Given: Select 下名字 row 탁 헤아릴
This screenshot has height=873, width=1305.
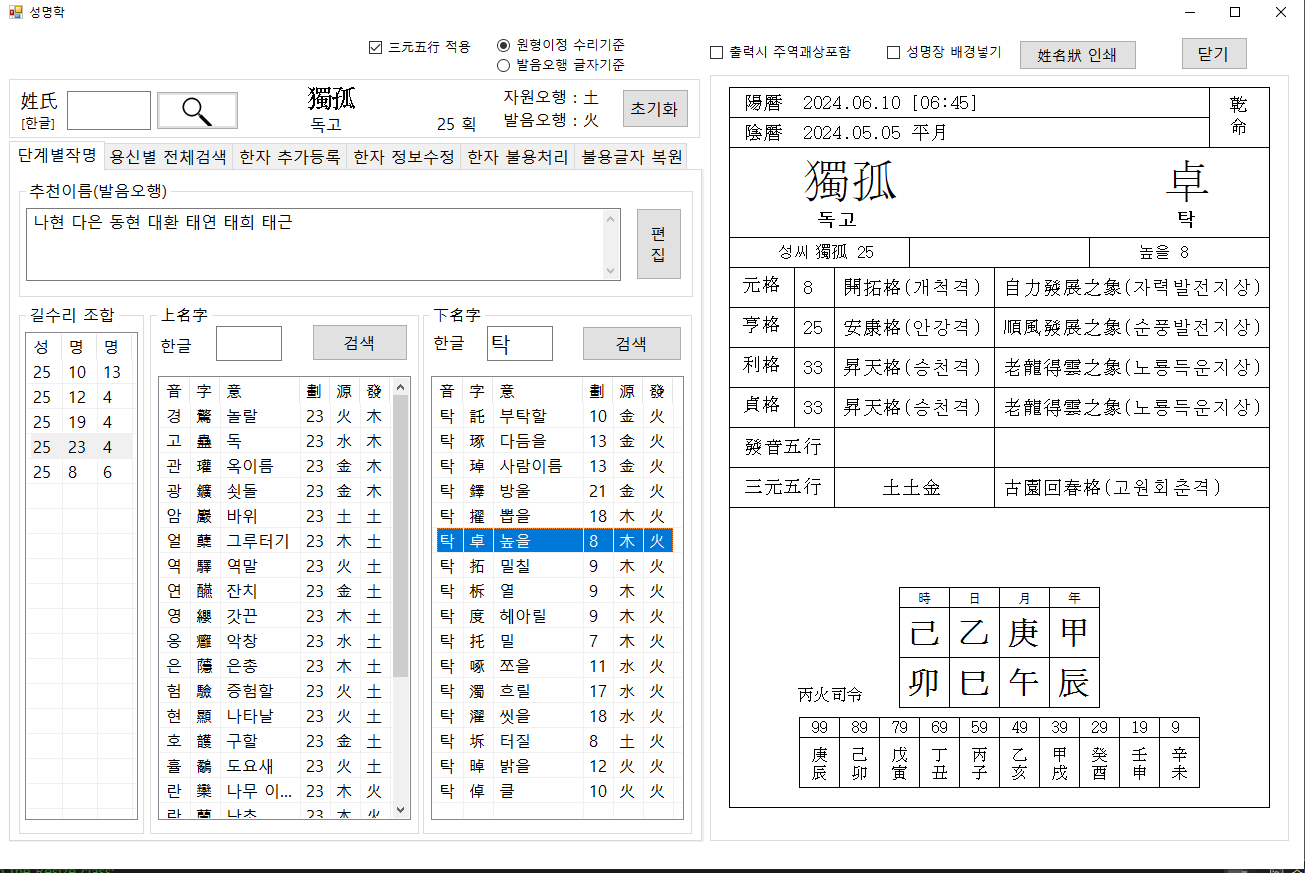Looking at the screenshot, I should pyautogui.click(x=555, y=616).
